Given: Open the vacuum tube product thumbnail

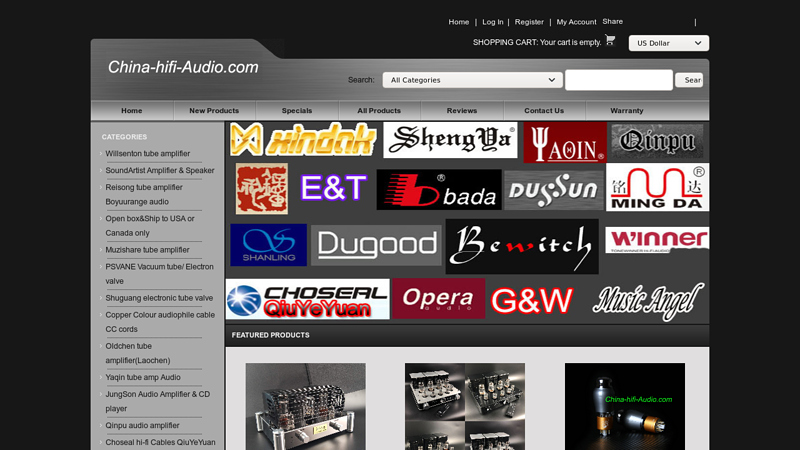Looking at the screenshot, I should click(x=625, y=406).
